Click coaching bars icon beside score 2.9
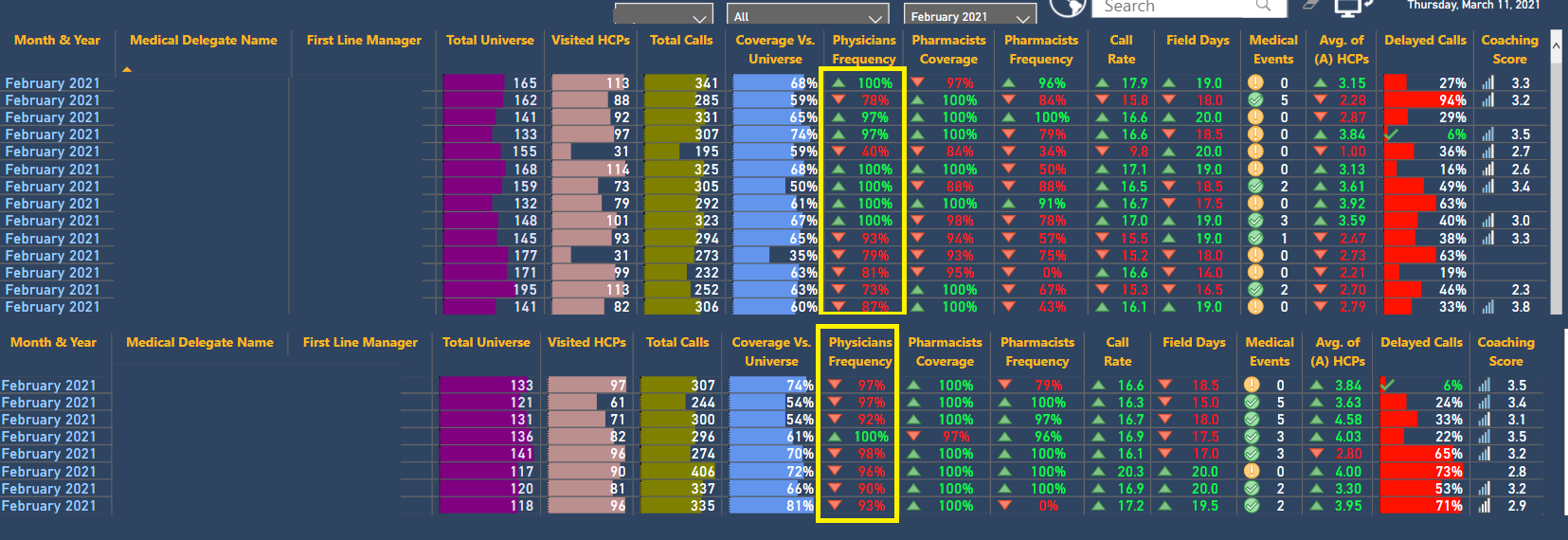This screenshot has width=1568, height=540. (1484, 505)
